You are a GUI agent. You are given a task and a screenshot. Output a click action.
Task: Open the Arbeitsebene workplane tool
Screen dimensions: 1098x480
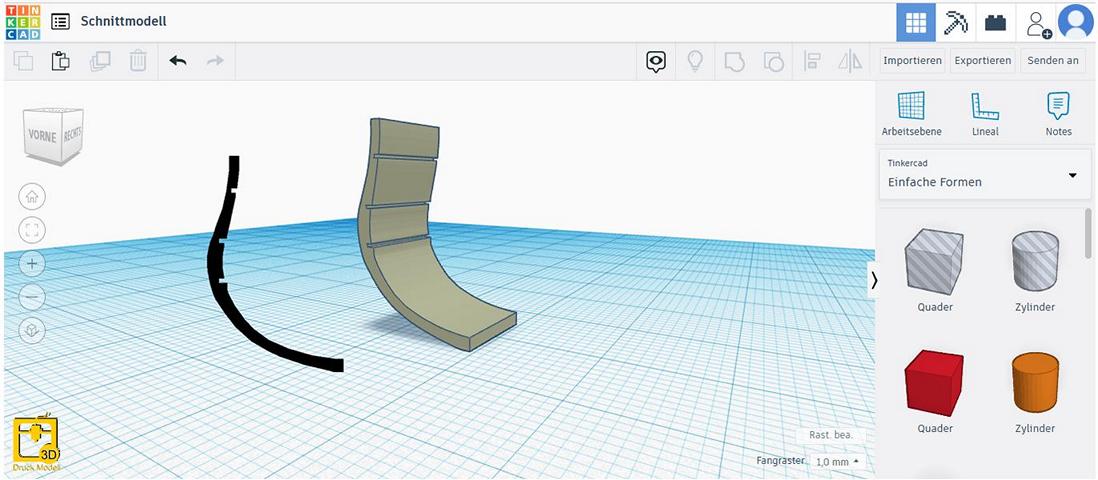click(911, 114)
